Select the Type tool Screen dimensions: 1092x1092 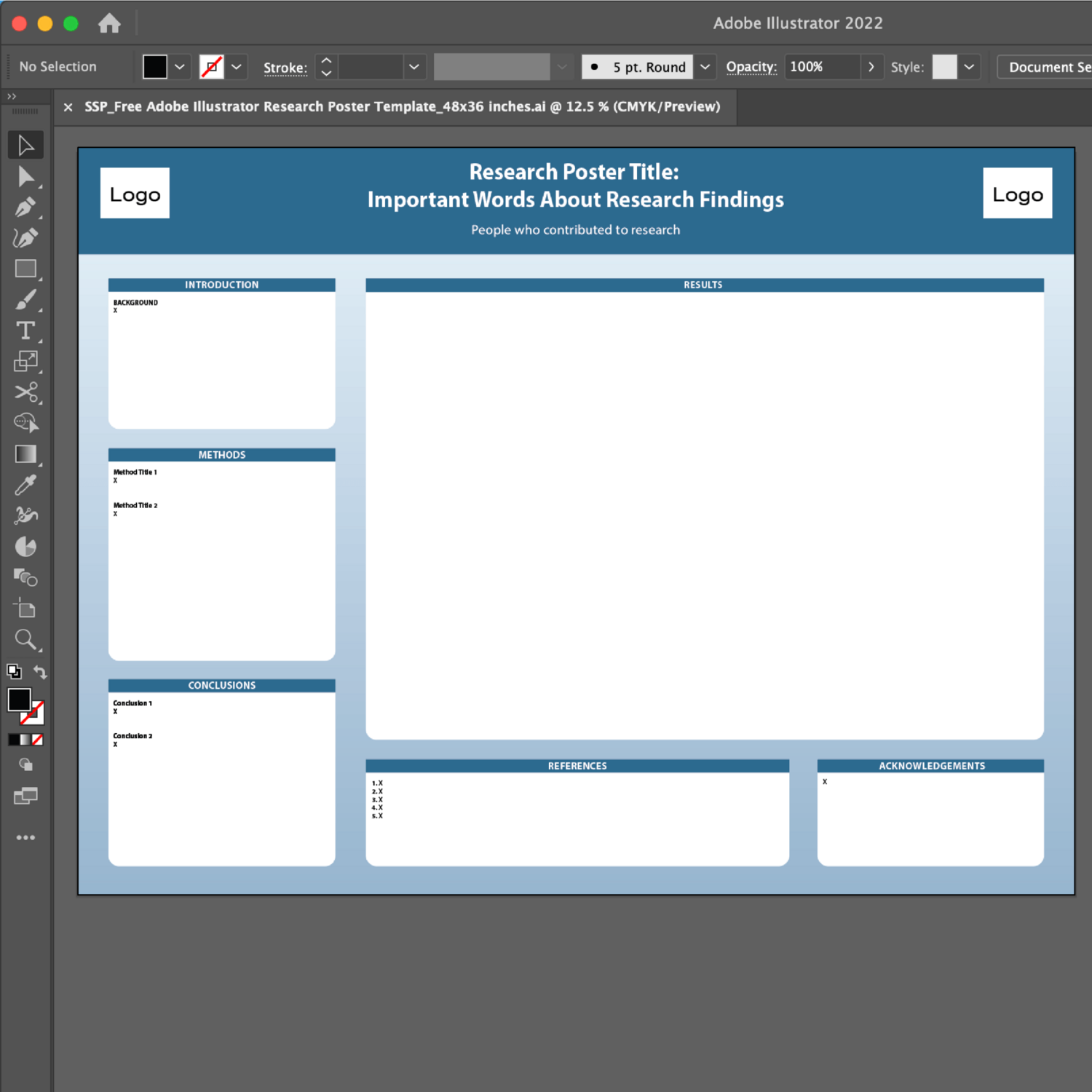26,331
